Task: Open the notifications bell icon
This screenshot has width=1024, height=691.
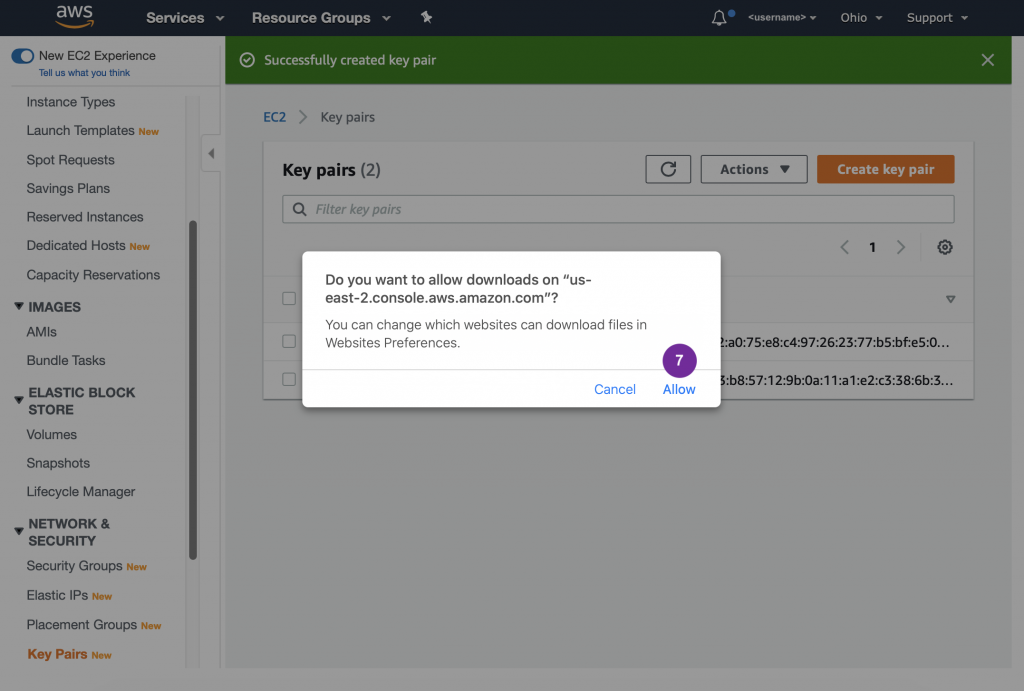Action: coord(719,18)
